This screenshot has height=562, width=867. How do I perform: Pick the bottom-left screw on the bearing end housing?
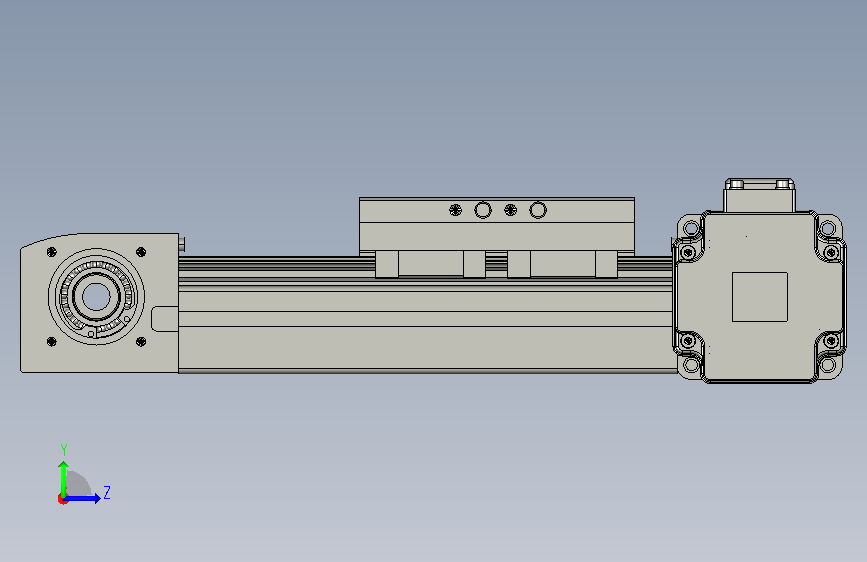(51, 342)
